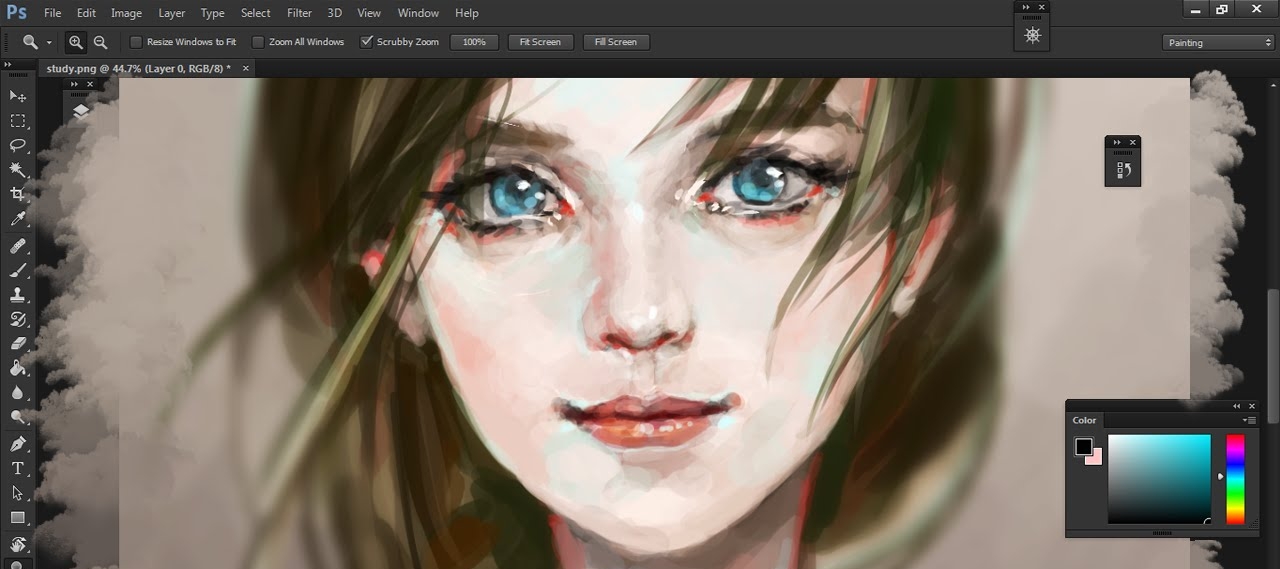Viewport: 1280px width, 569px height.
Task: Select the Paint Bucket tool
Action: point(18,368)
